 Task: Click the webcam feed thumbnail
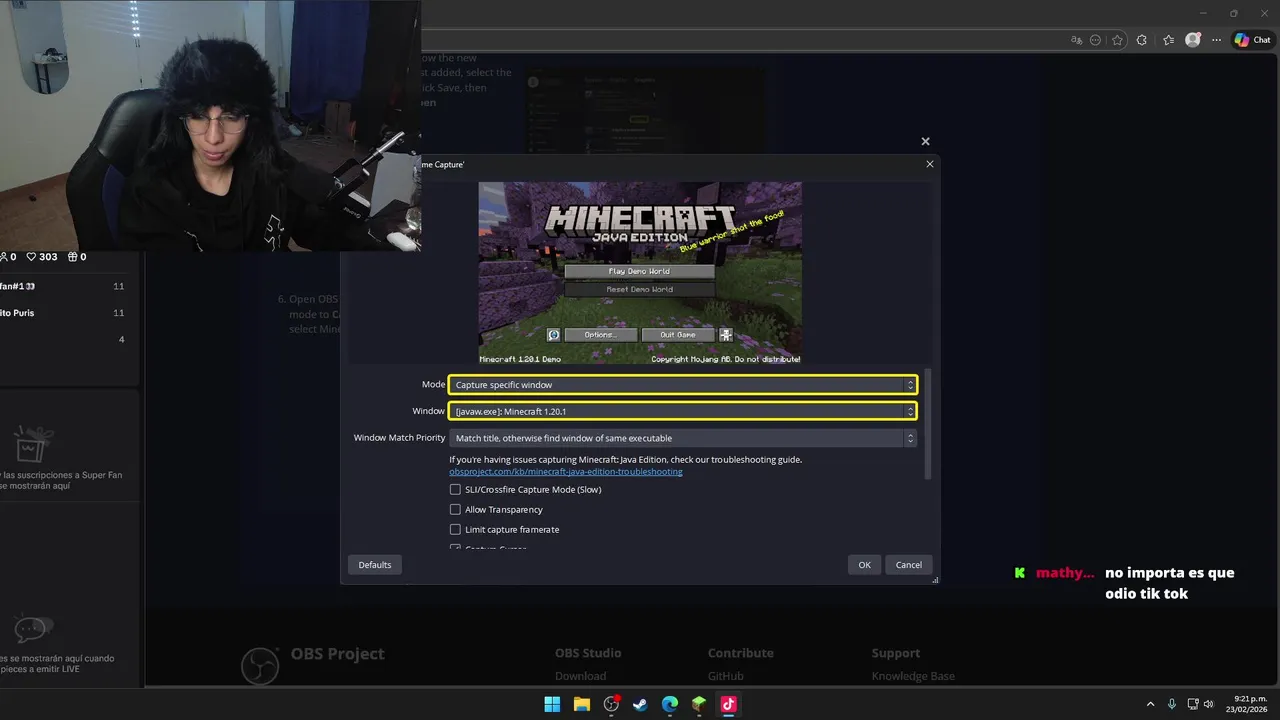(210, 125)
